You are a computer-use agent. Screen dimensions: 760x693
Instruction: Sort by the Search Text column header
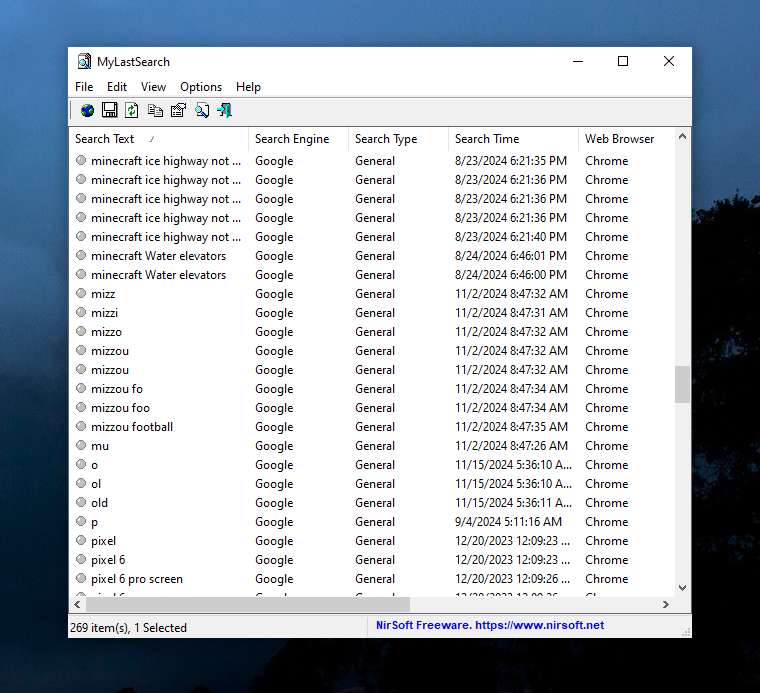(158, 139)
